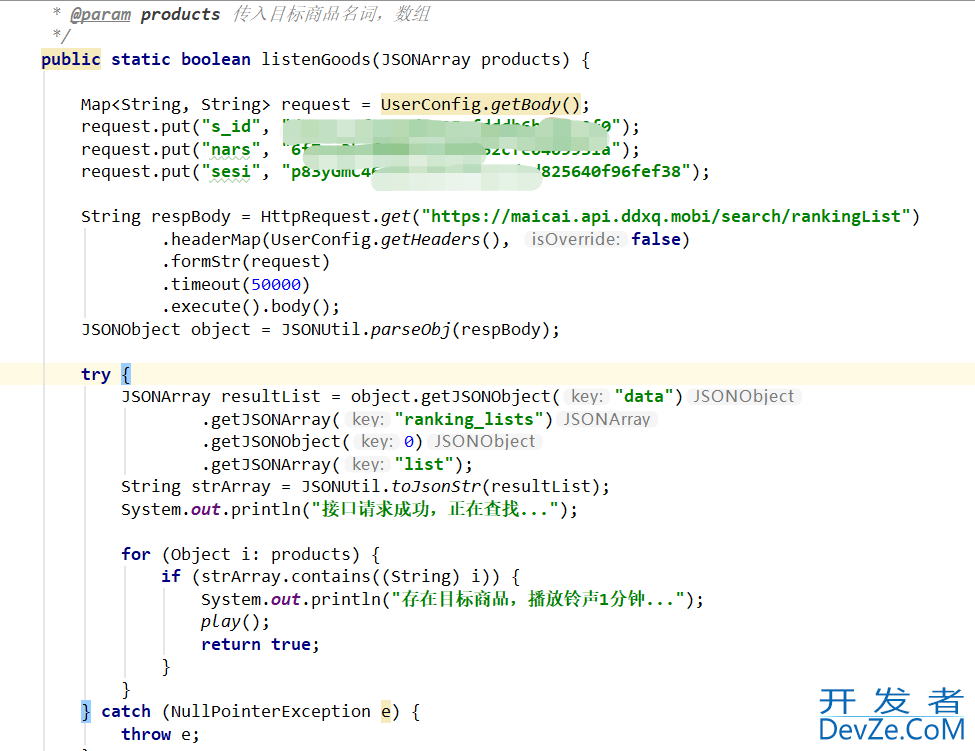The height and width of the screenshot is (751, 975).
Task: Click the index 0 in getJSONObject
Action: (409, 442)
